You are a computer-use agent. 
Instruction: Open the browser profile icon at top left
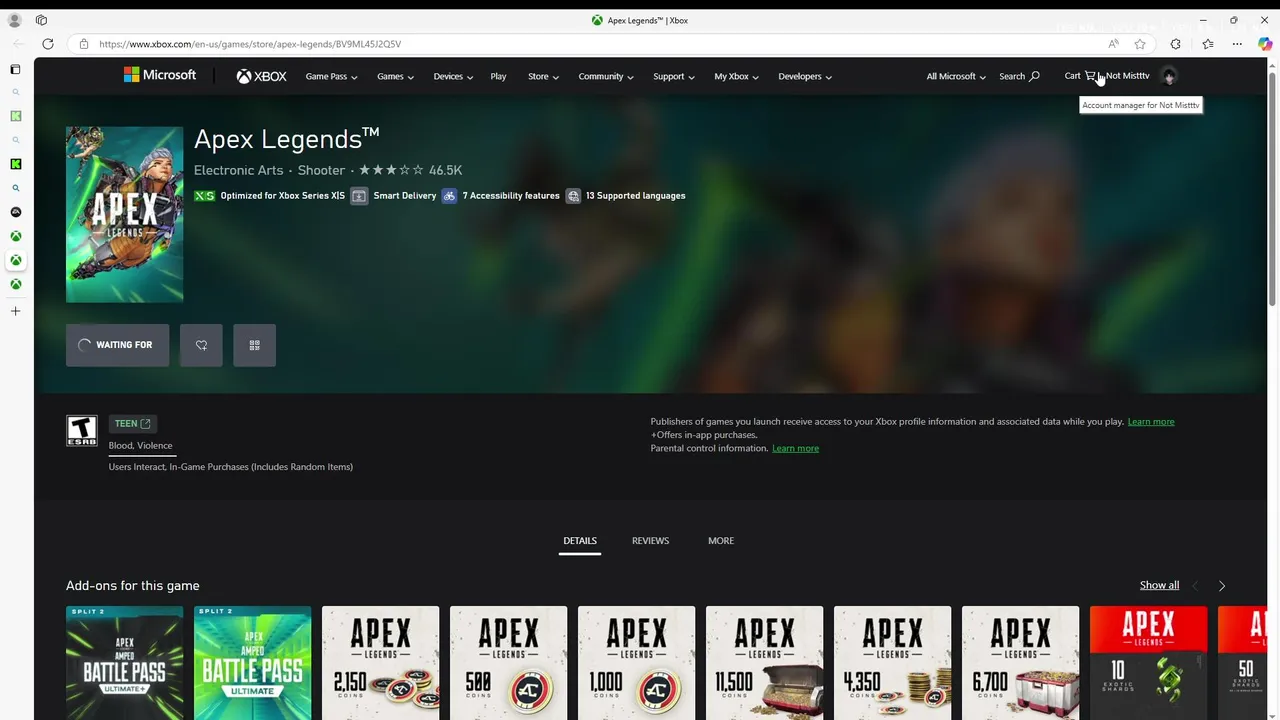click(x=14, y=20)
